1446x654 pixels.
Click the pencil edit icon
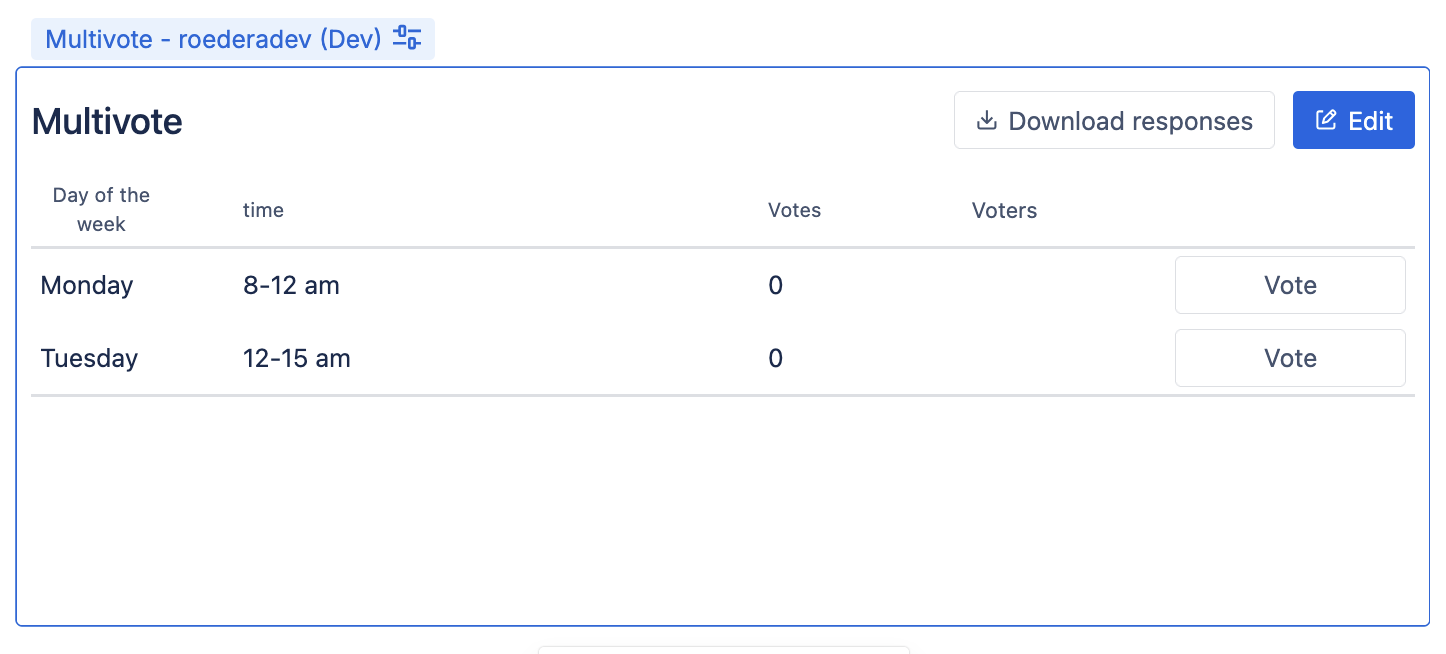coord(1326,121)
